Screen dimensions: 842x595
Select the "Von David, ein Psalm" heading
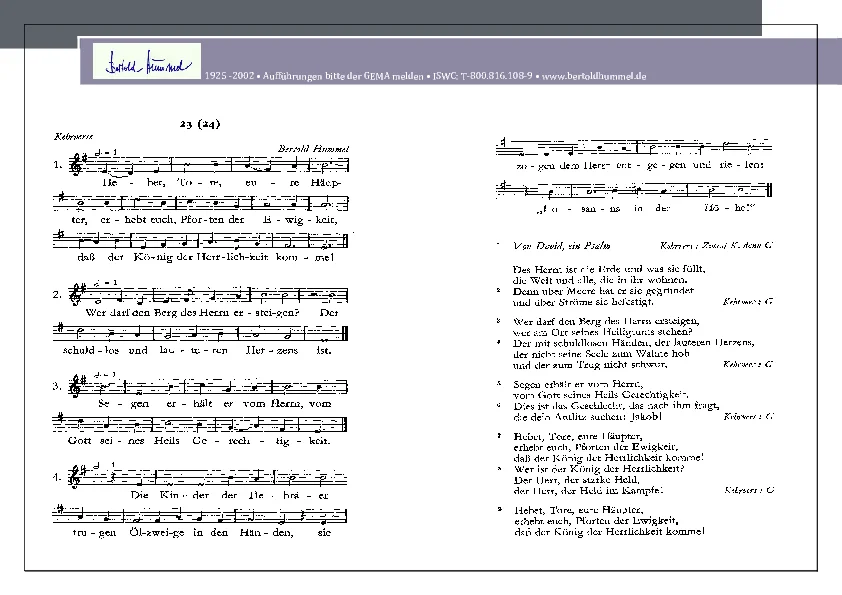click(x=562, y=246)
